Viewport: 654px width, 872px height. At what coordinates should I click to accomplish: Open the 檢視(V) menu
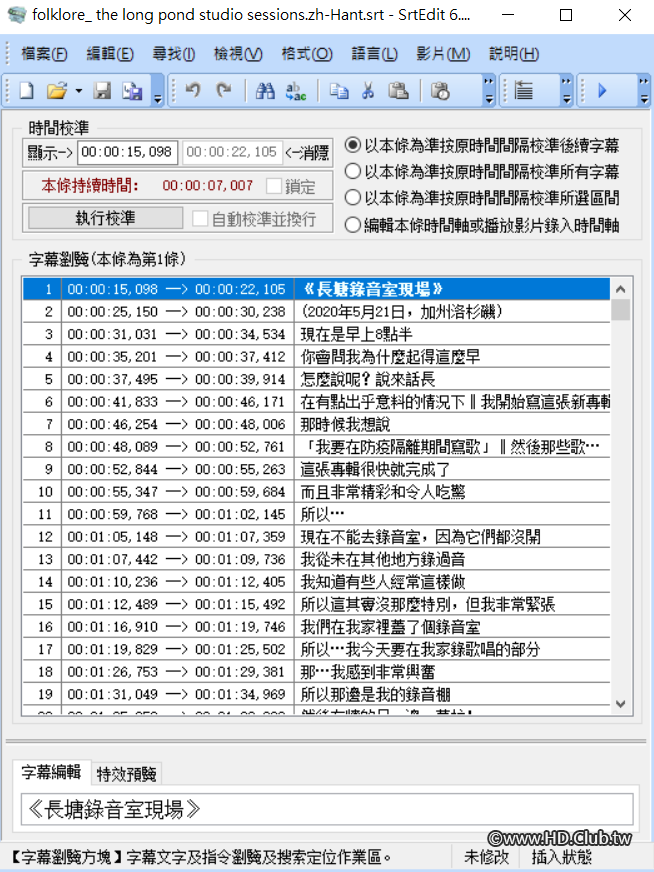(238, 54)
